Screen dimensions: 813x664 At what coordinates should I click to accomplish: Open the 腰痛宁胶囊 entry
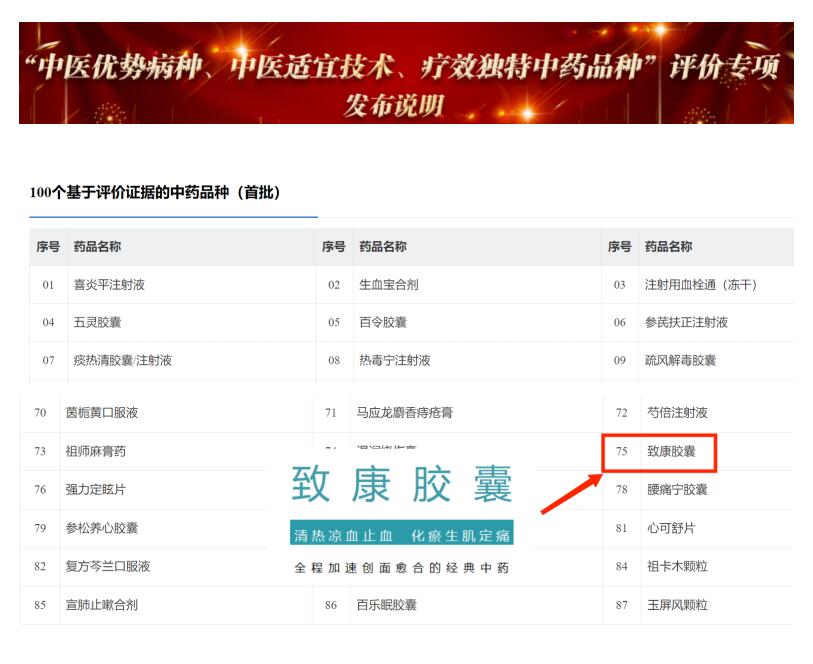tap(677, 490)
